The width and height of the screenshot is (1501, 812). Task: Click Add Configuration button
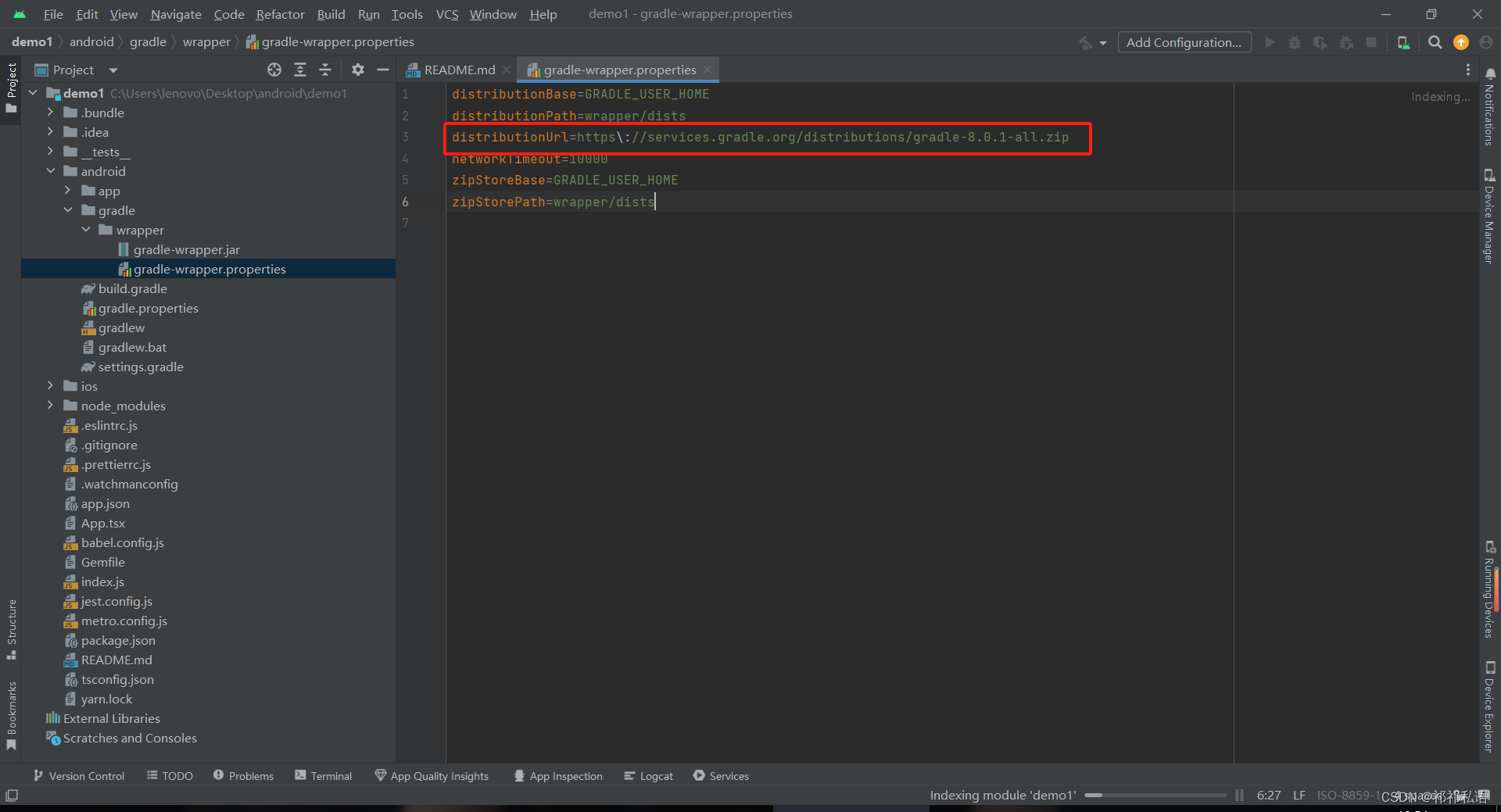1184,42
